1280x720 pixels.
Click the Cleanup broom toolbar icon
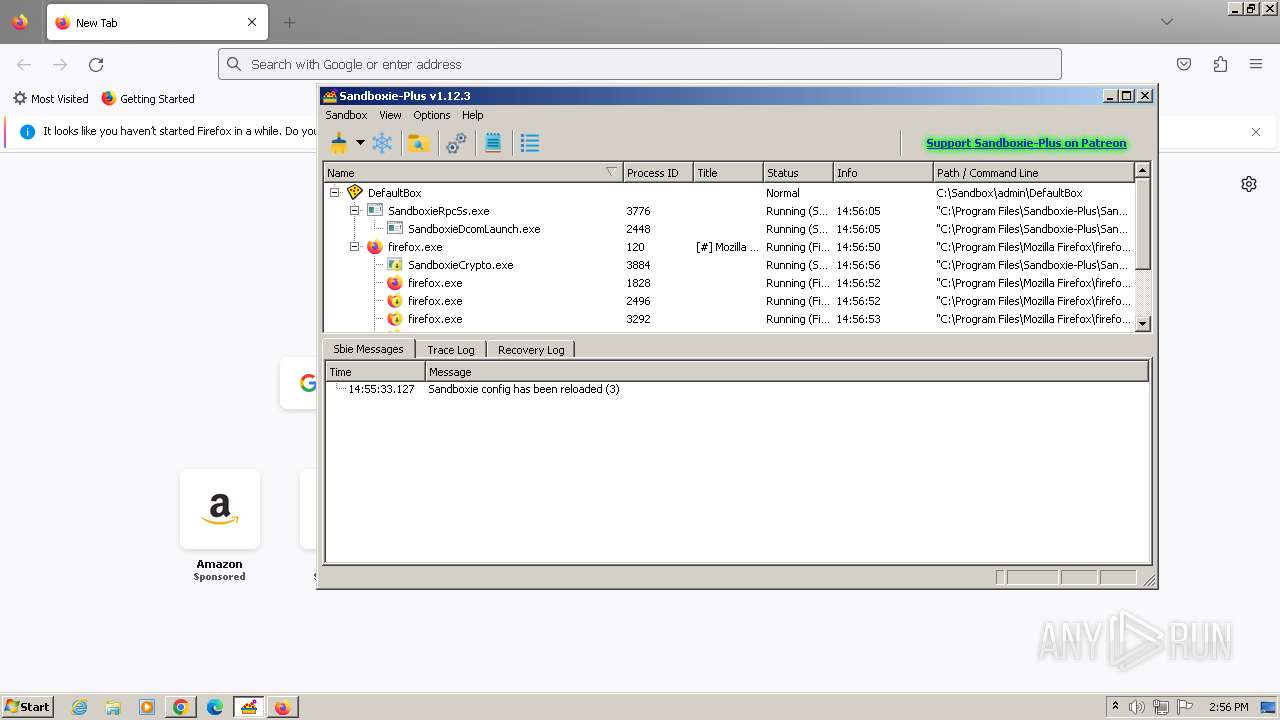[339, 143]
